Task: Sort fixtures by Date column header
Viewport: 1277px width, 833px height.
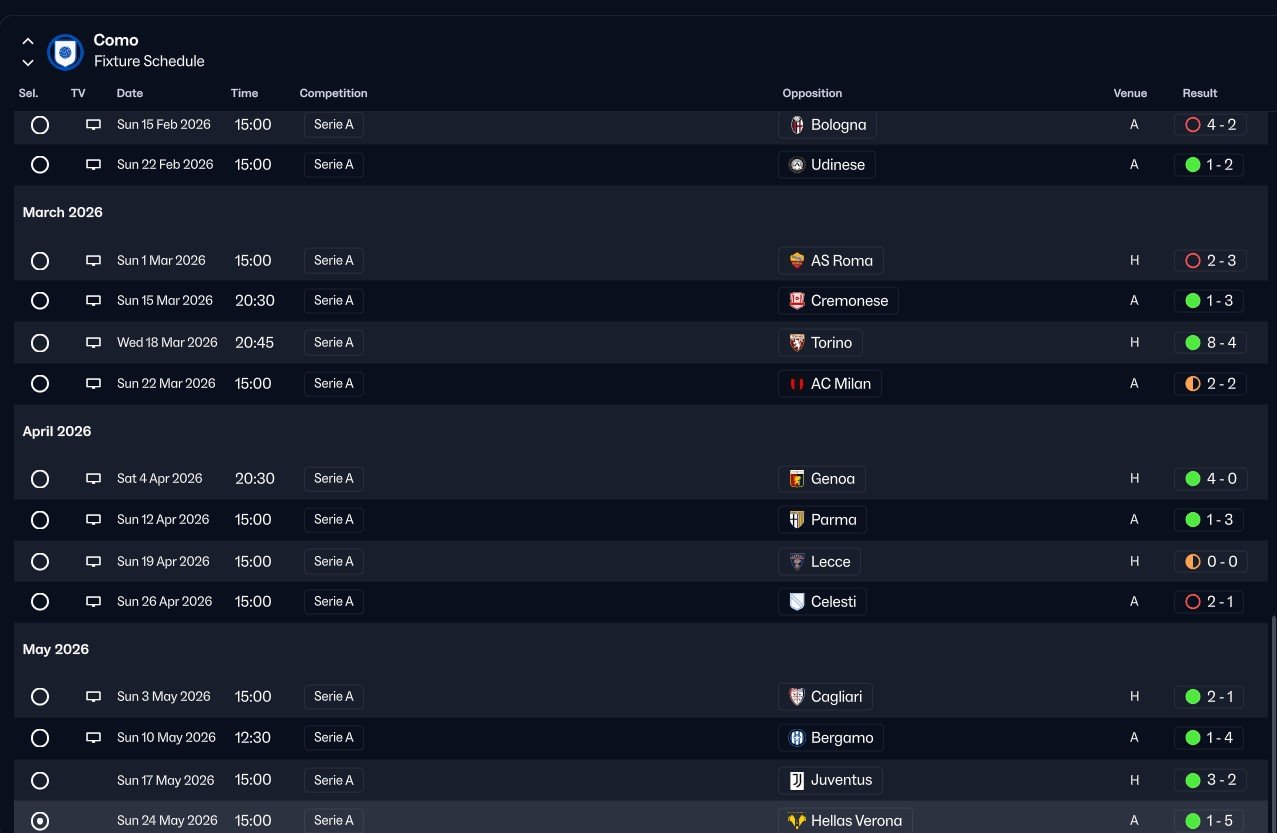Action: (130, 93)
